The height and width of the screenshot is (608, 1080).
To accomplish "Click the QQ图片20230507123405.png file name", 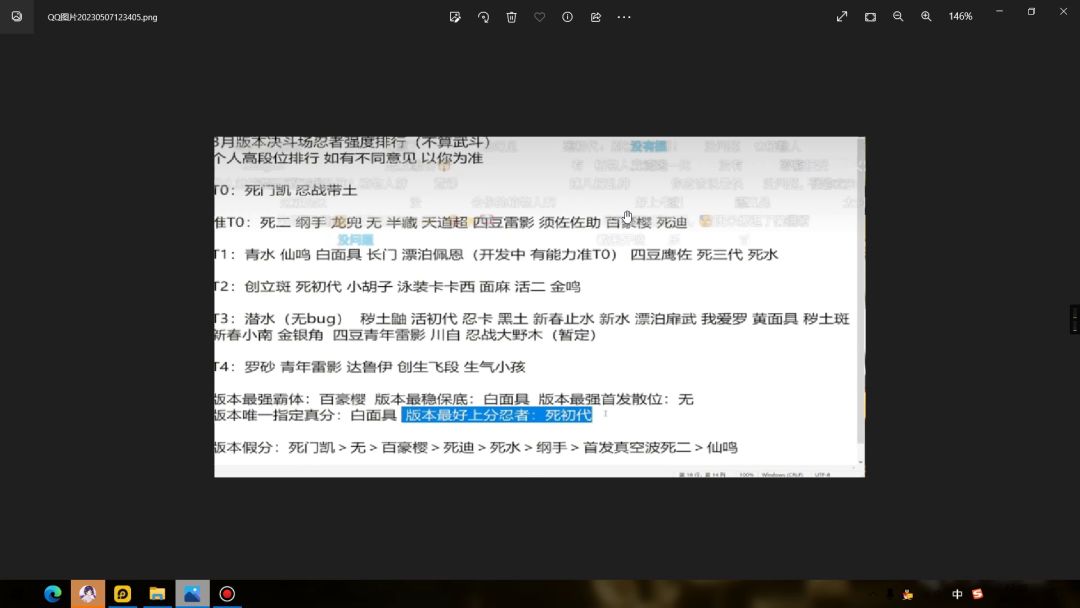I will (102, 17).
